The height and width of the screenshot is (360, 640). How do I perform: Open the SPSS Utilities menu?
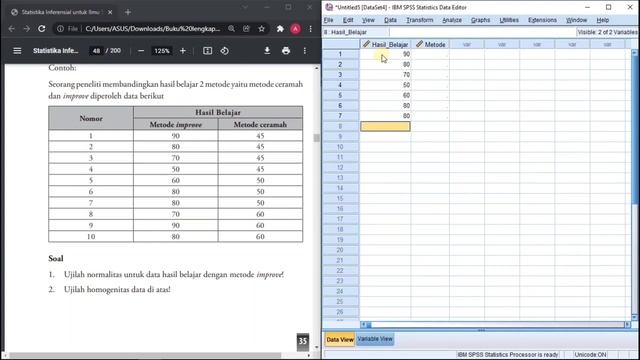click(509, 20)
